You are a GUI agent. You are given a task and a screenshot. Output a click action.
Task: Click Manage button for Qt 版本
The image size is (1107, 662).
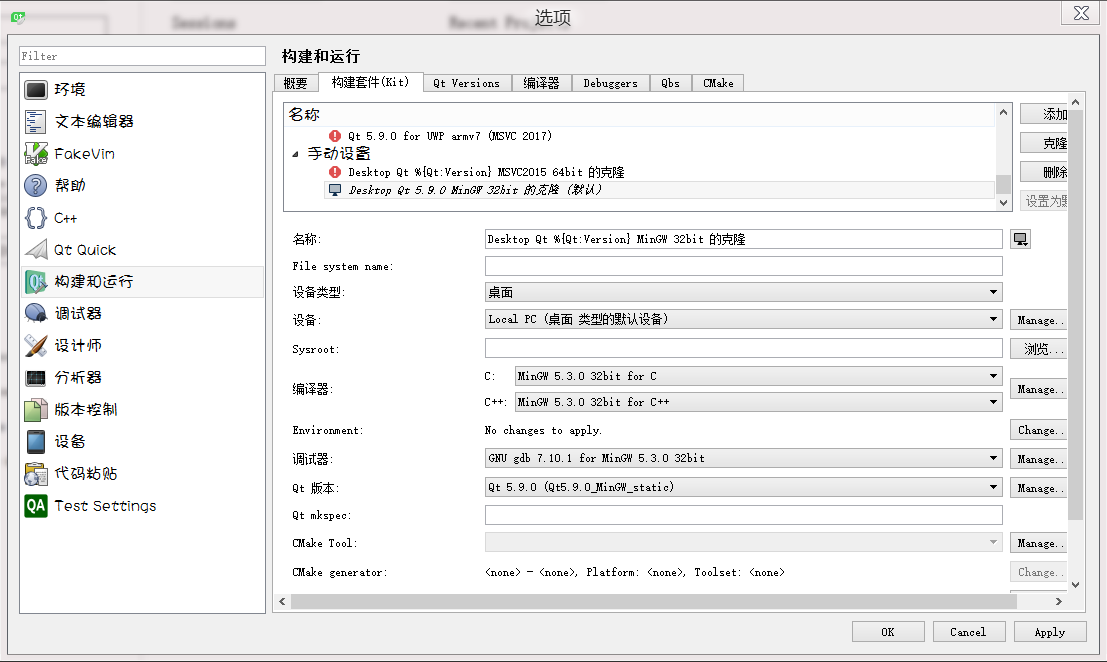[1039, 488]
